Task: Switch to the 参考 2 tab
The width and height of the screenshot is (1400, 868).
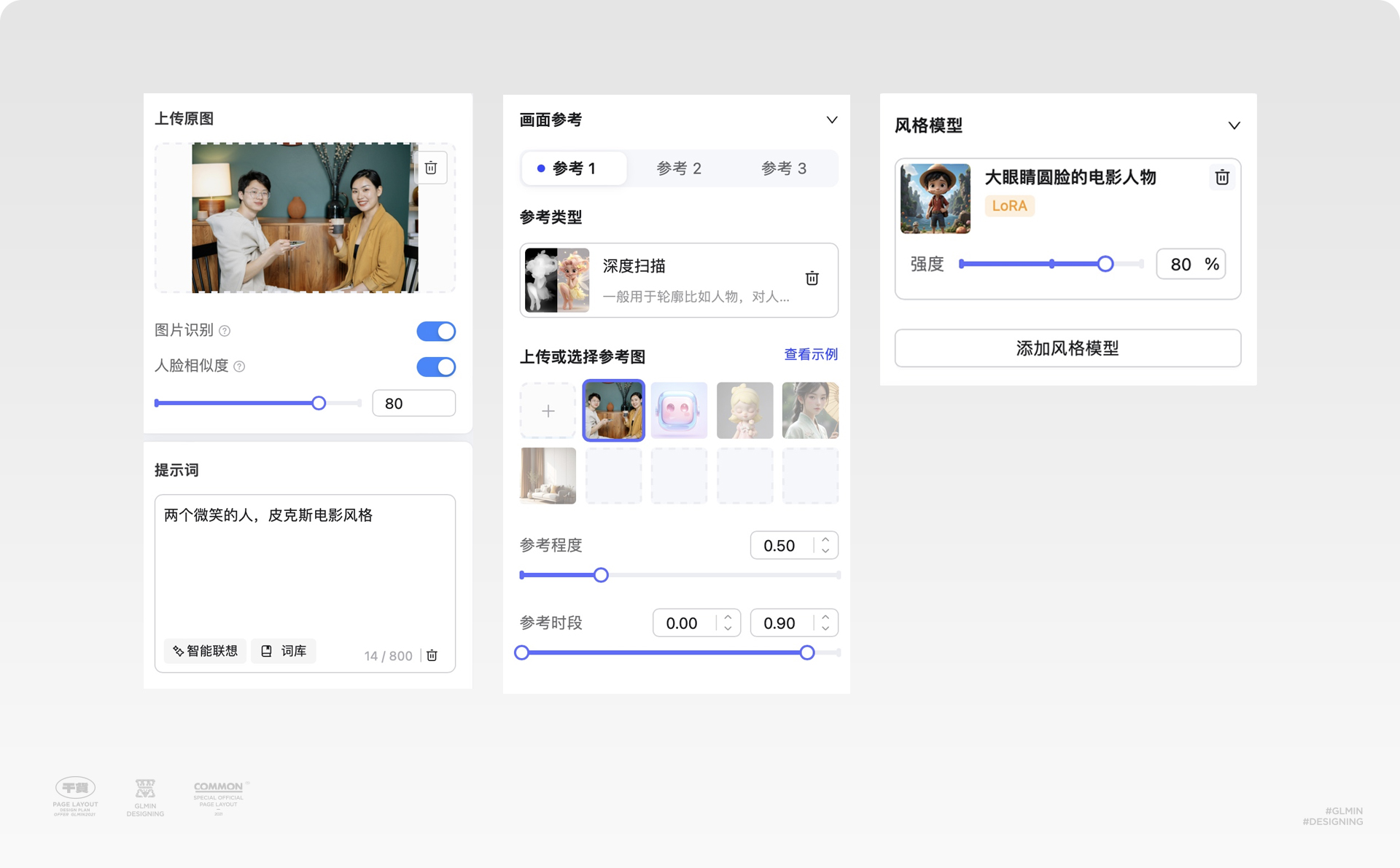Action: [x=679, y=168]
